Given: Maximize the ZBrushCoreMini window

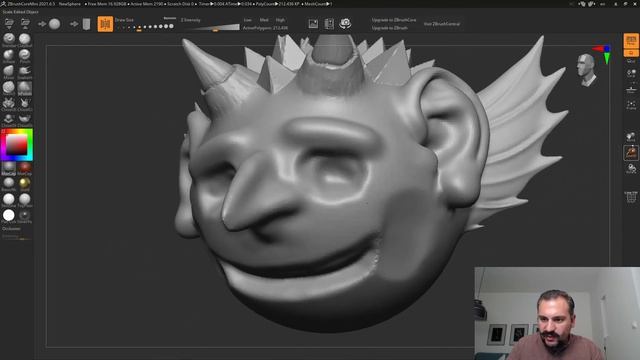Looking at the screenshot, I should [625, 4].
